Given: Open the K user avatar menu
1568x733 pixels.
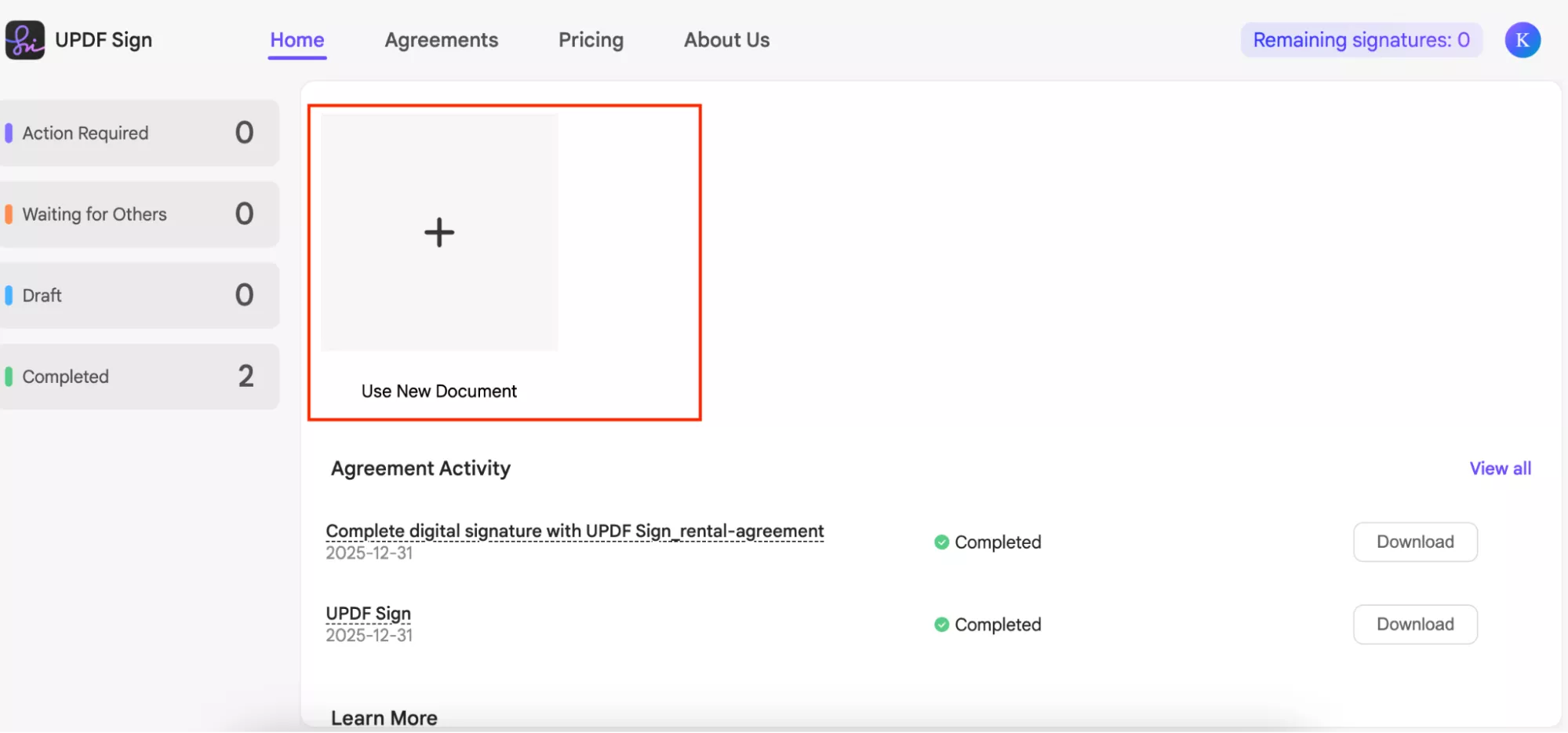Looking at the screenshot, I should (1523, 39).
